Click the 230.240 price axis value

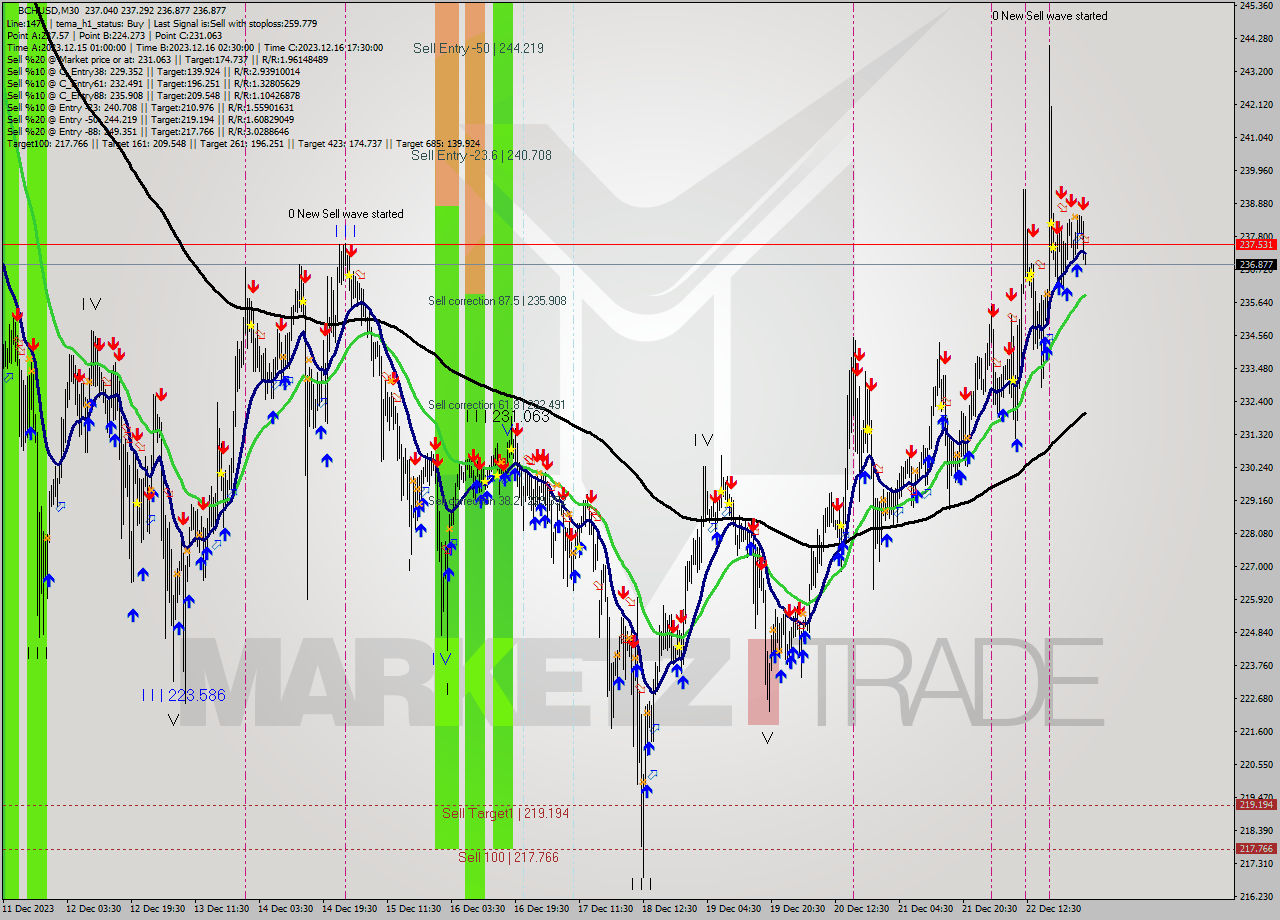[x=1256, y=467]
